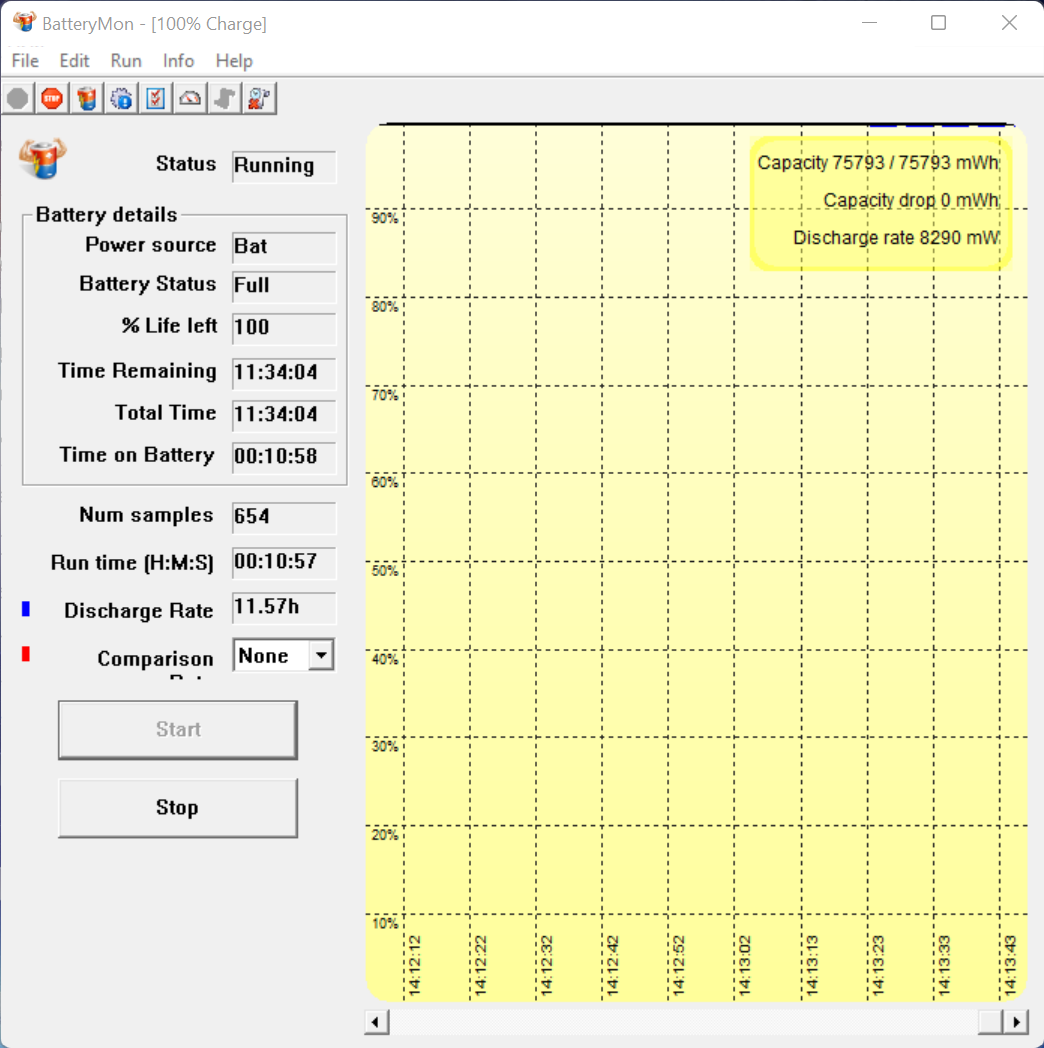Click the BatteryMon logo beside Status

[x=42, y=158]
